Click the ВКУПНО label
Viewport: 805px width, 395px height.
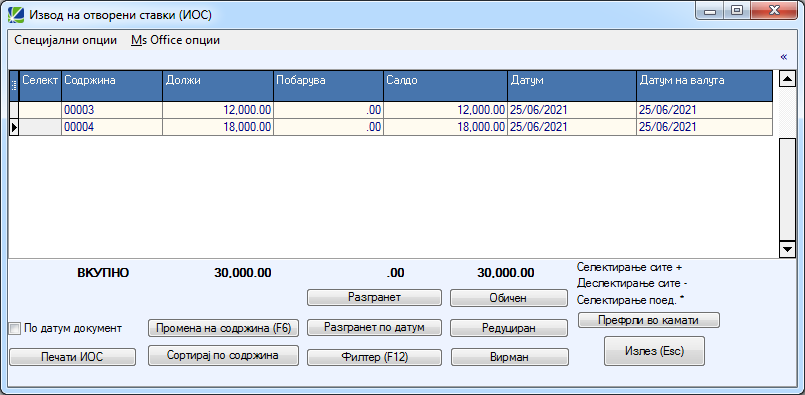pyautogui.click(x=103, y=273)
